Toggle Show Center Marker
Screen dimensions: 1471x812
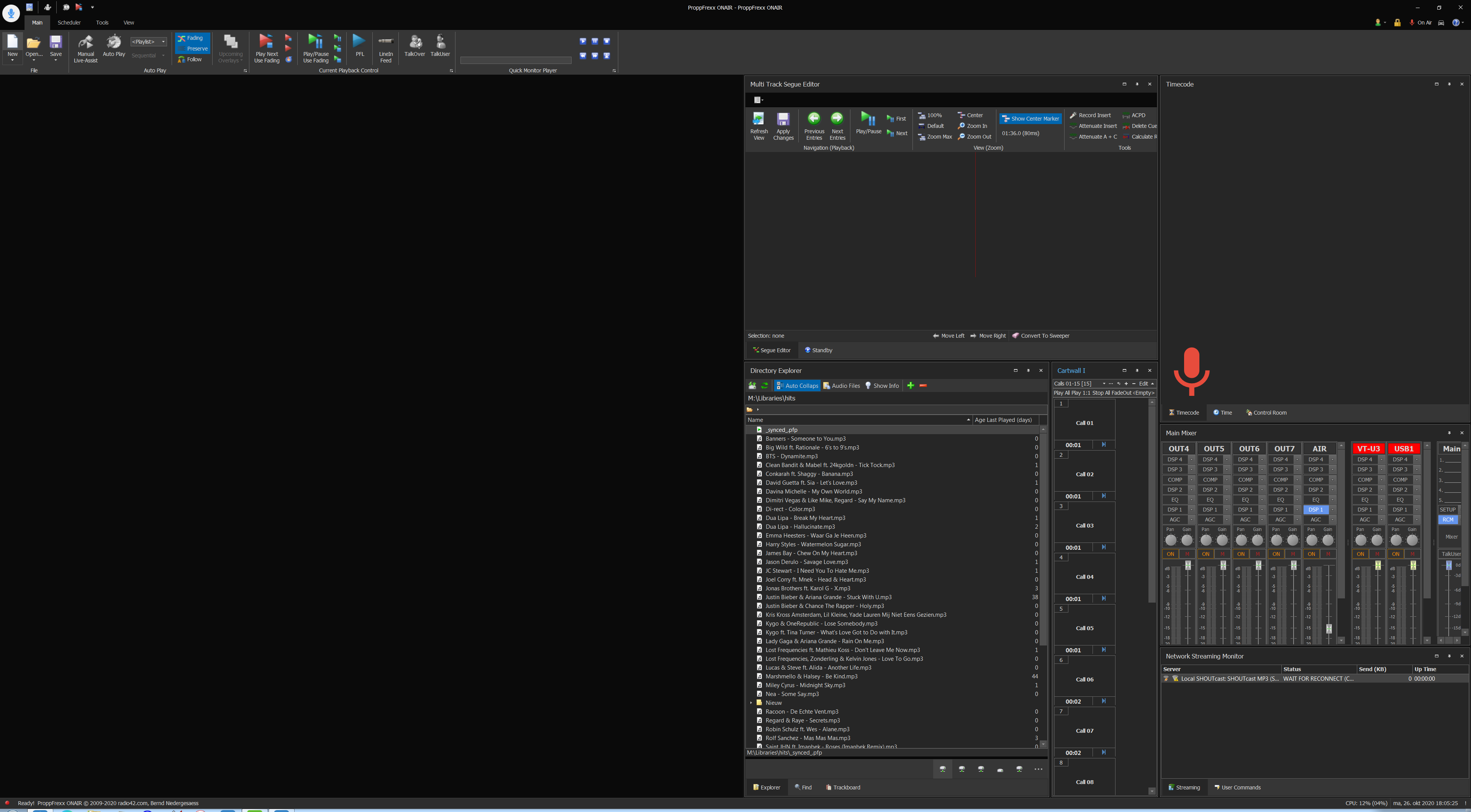1030,119
